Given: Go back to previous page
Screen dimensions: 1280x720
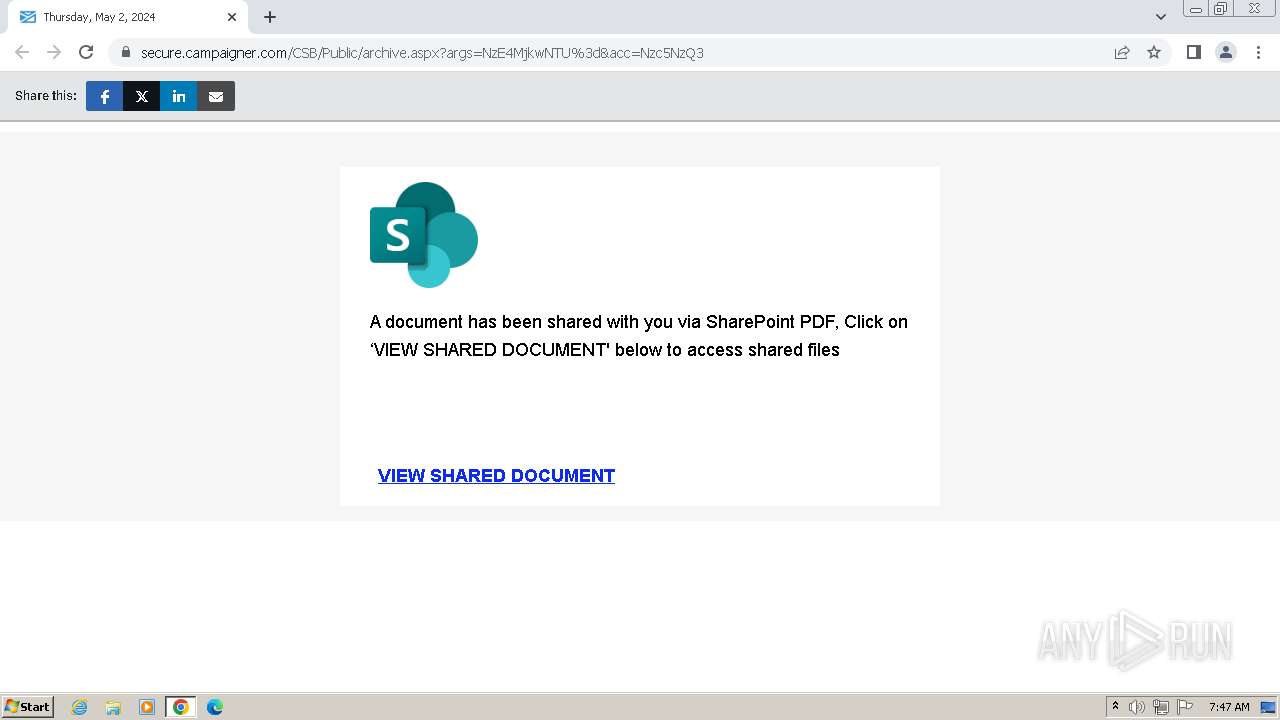Looking at the screenshot, I should tap(22, 52).
